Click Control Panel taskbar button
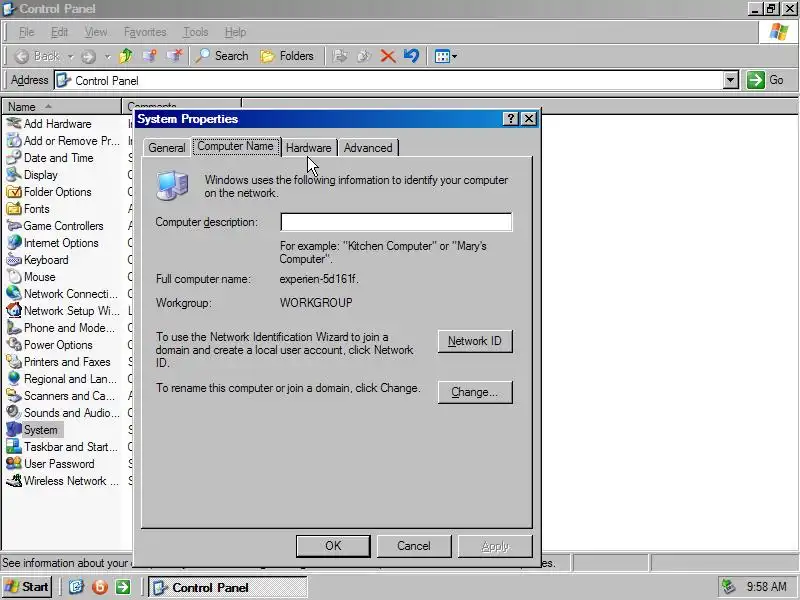The height and width of the screenshot is (600, 800). (228, 587)
